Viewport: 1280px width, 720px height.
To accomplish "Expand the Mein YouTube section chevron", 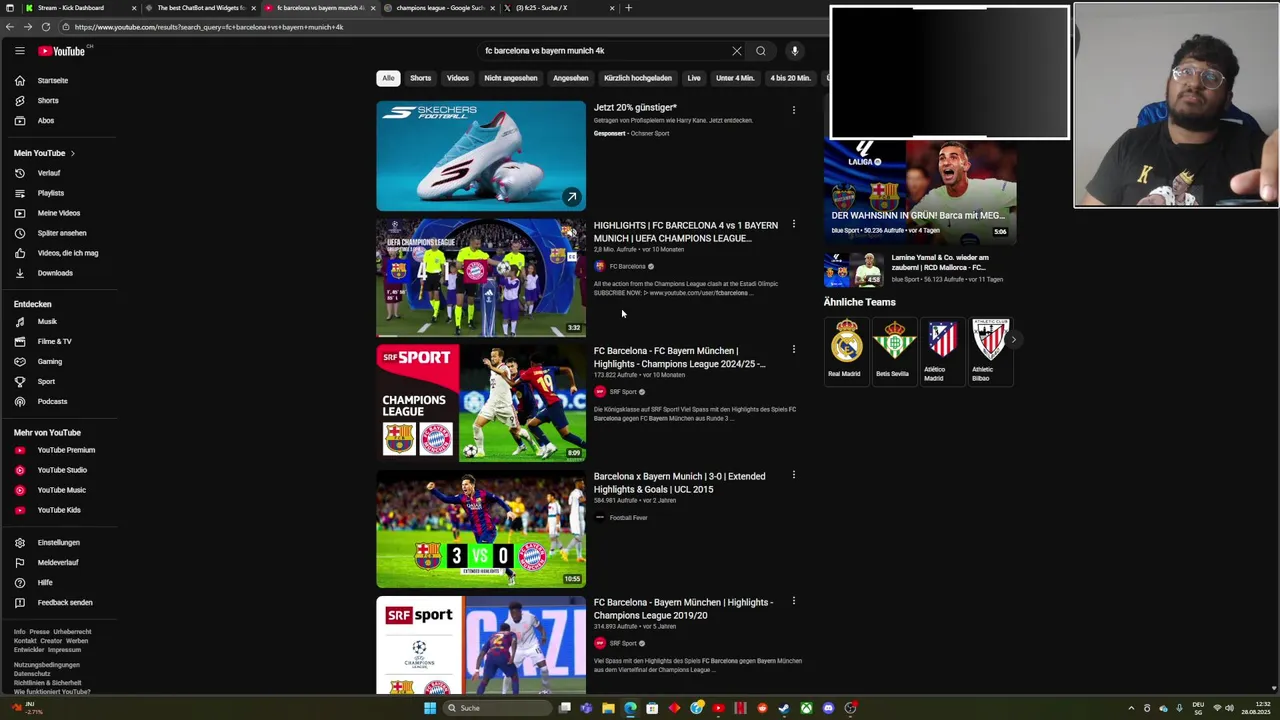I will [72, 153].
